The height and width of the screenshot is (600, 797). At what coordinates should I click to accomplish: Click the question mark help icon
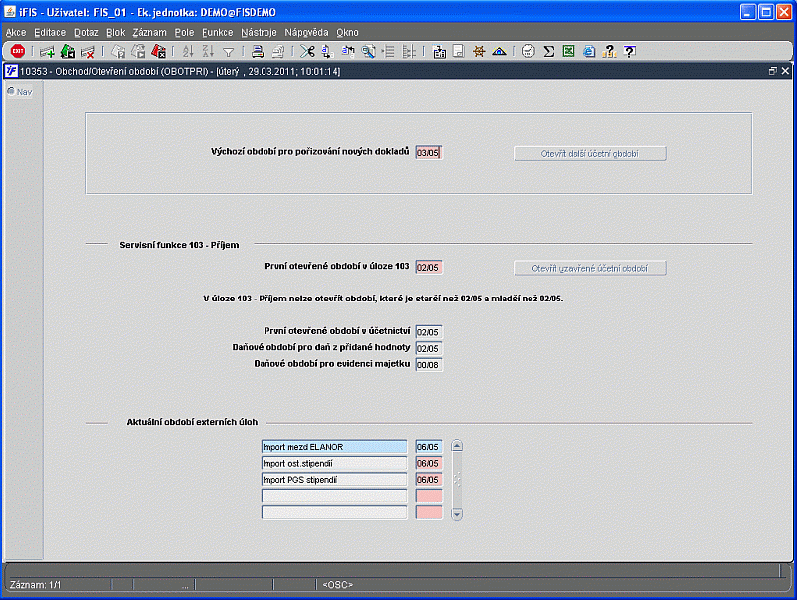(x=629, y=51)
